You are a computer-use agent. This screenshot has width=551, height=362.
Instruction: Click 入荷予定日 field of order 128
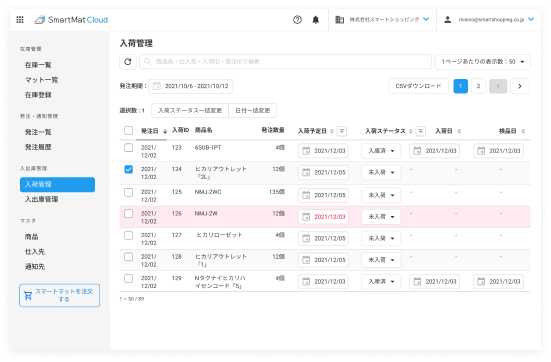pos(323,260)
